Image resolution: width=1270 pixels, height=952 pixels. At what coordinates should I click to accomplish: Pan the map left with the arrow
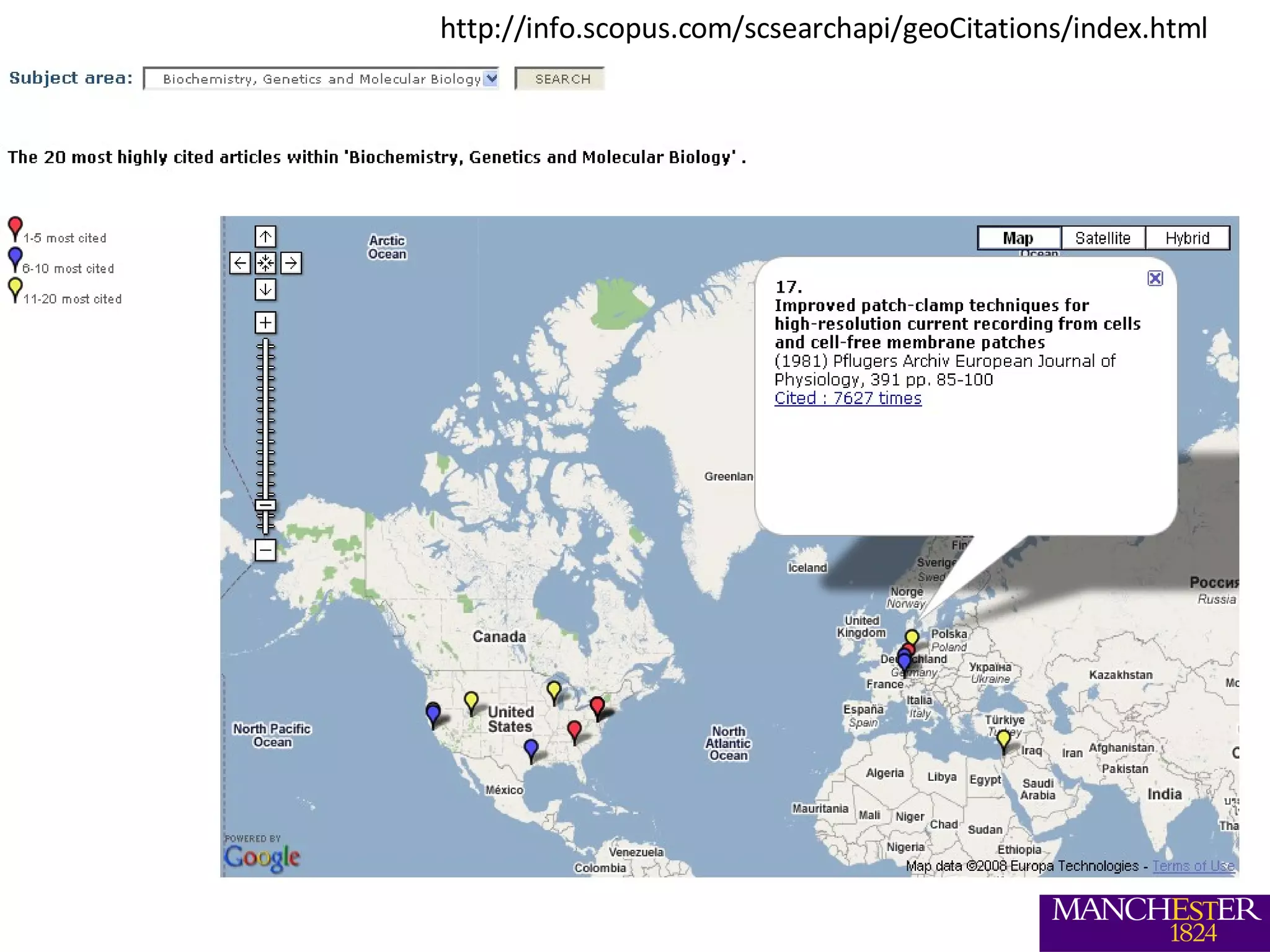pos(240,263)
